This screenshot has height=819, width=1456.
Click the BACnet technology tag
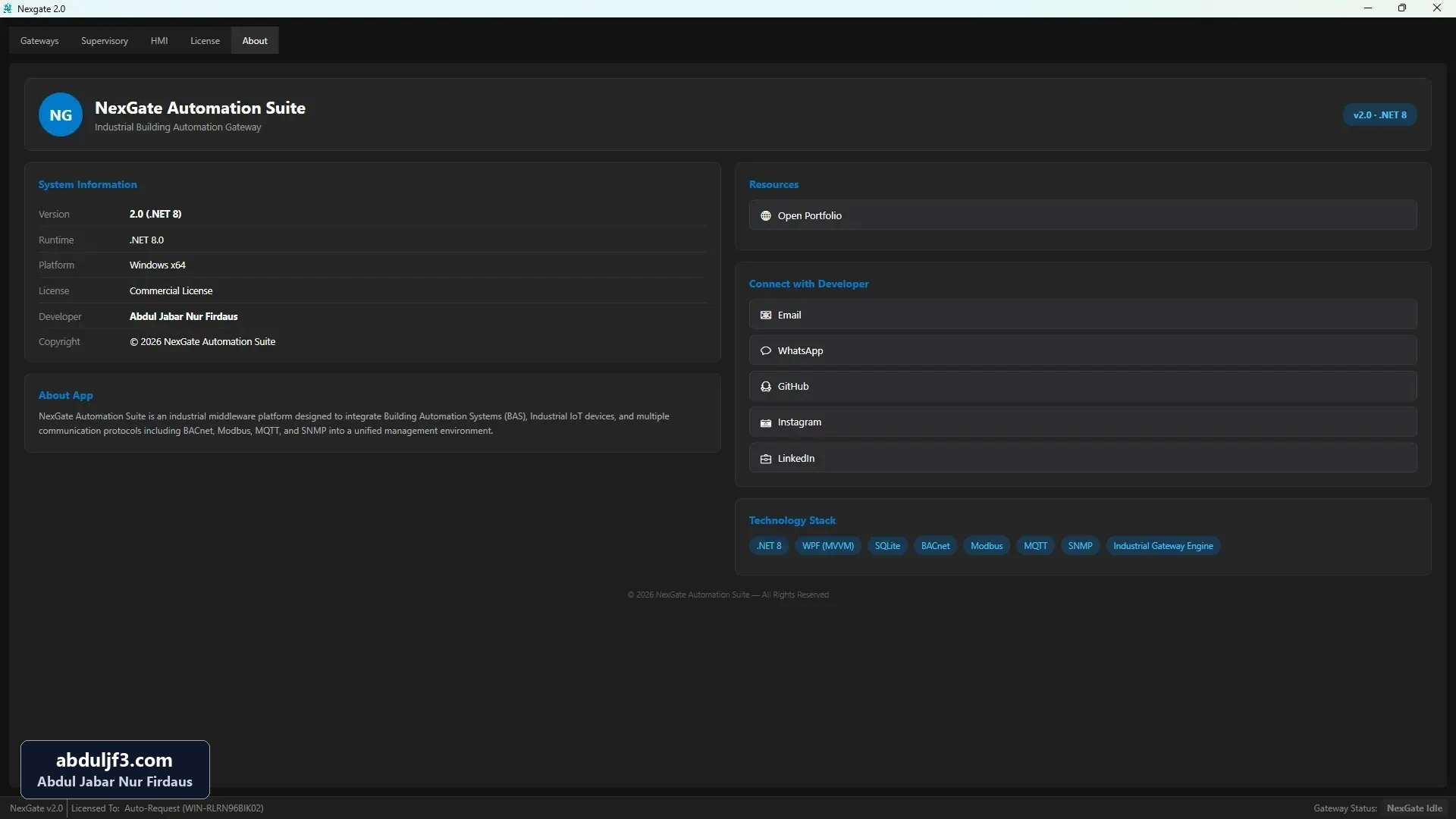(x=935, y=546)
